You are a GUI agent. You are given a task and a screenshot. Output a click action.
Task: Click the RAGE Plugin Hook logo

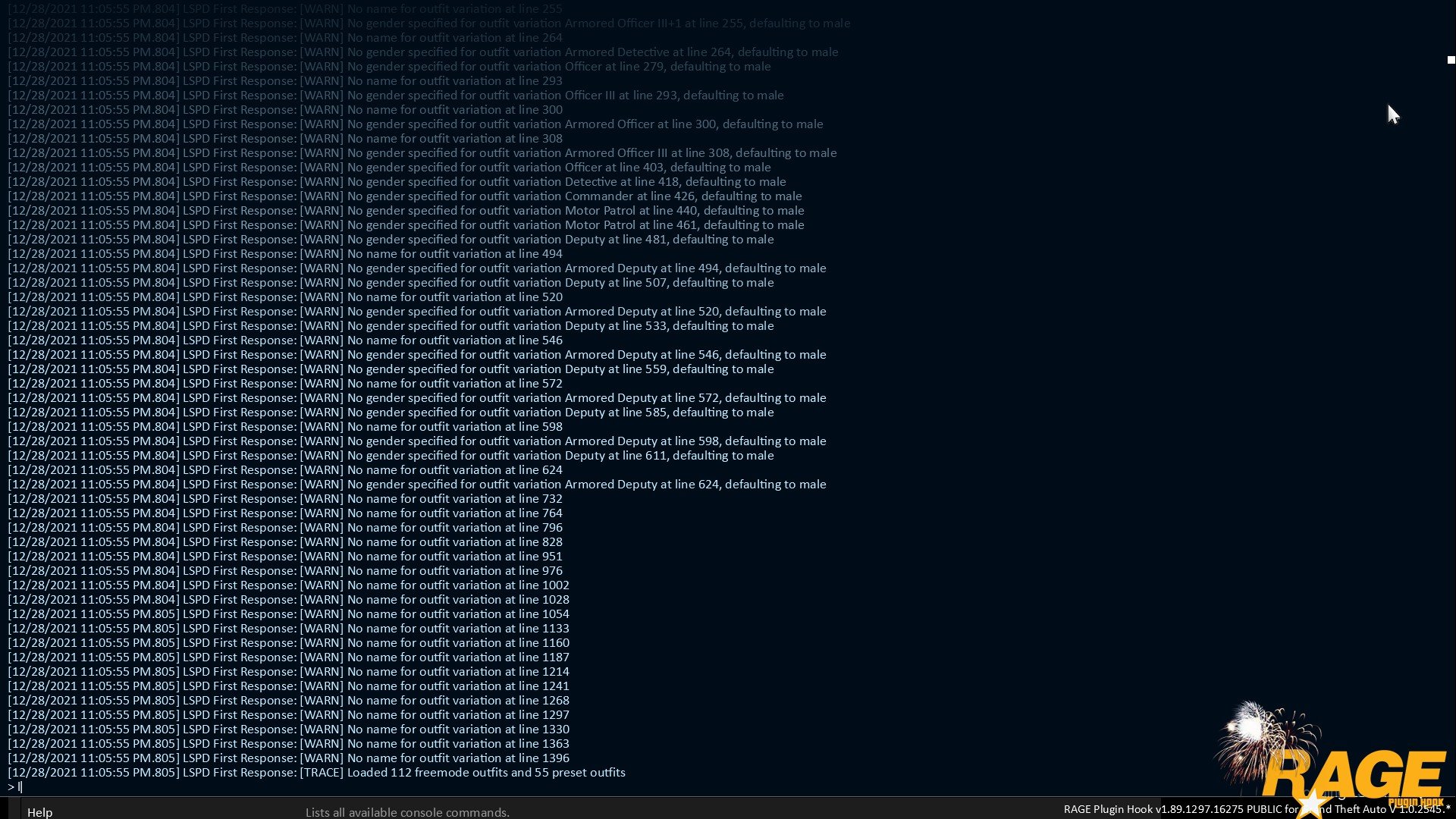(1354, 775)
